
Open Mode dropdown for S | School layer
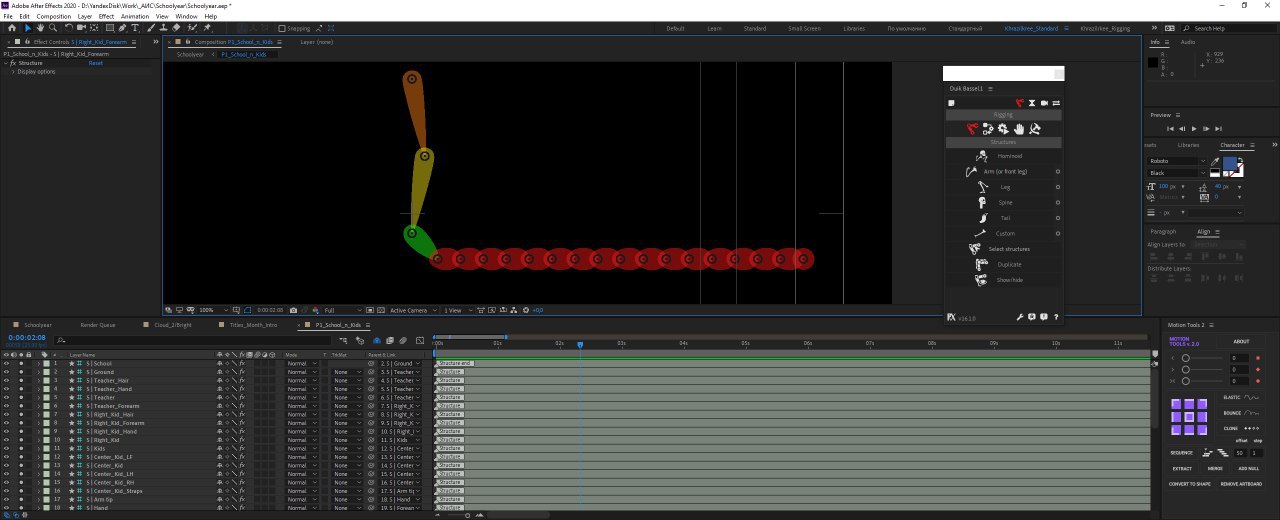click(301, 363)
